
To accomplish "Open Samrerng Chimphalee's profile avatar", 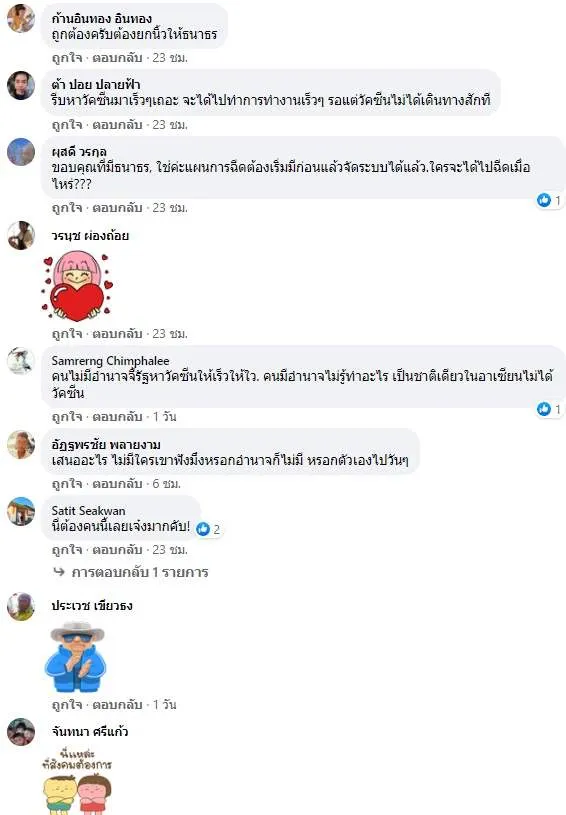I will [21, 361].
